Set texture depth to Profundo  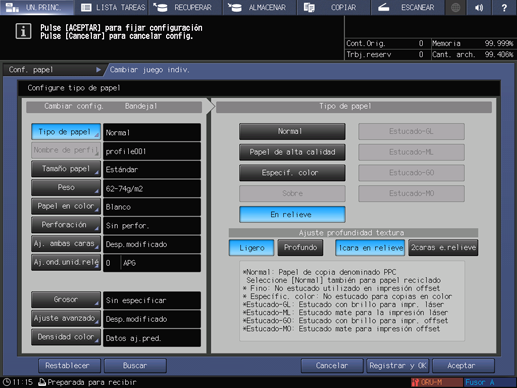pyautogui.click(x=300, y=248)
